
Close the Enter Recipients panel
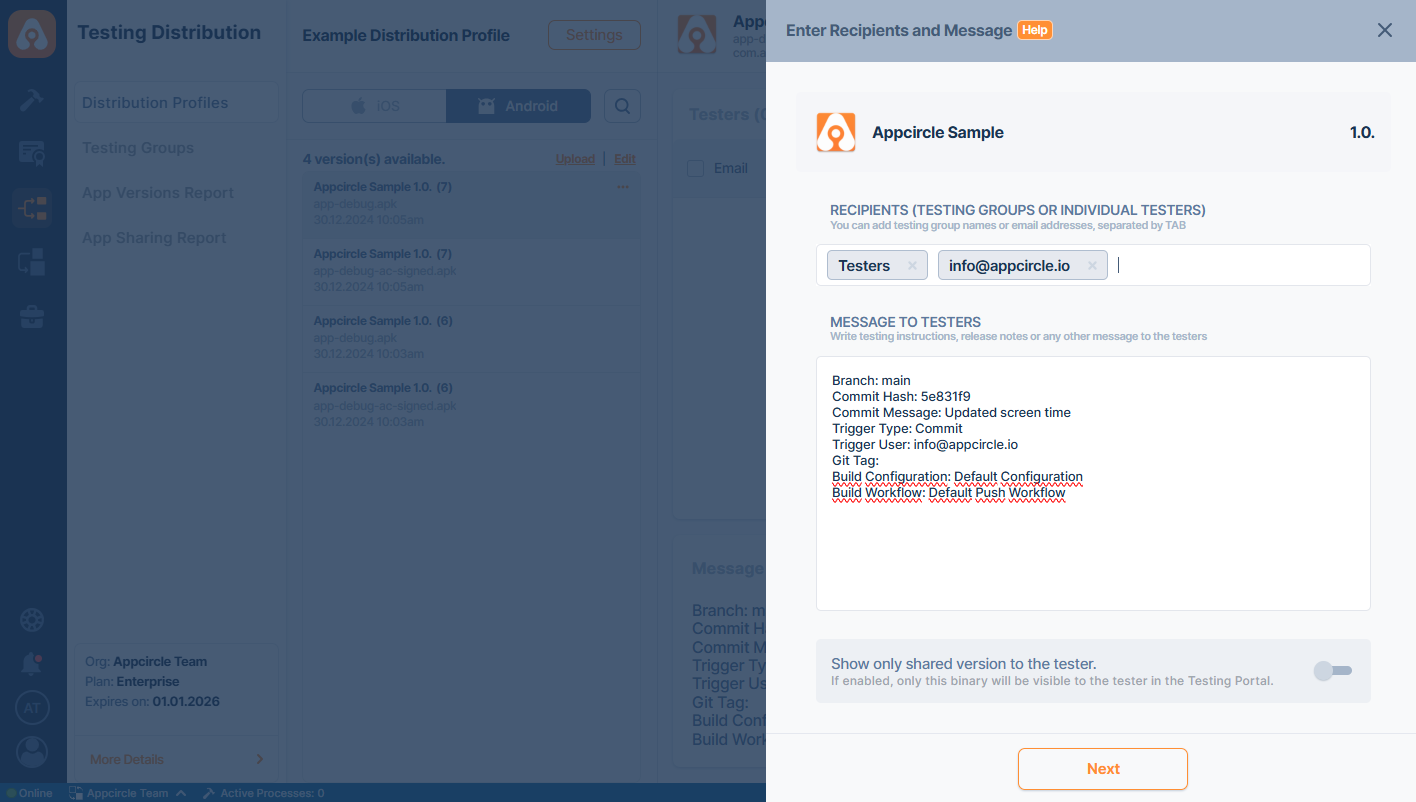click(x=1384, y=30)
